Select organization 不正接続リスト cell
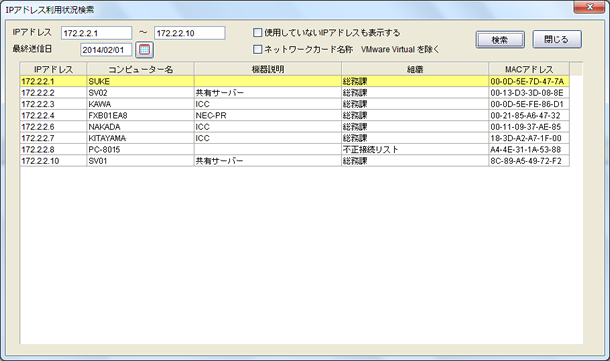Image resolution: width=610 pixels, height=361 pixels. [x=415, y=149]
